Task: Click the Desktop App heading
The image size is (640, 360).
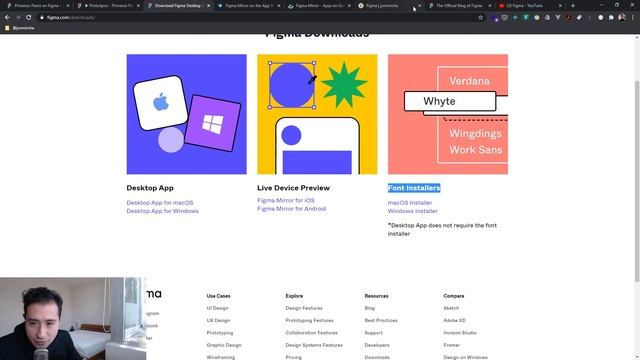Action: click(x=150, y=188)
